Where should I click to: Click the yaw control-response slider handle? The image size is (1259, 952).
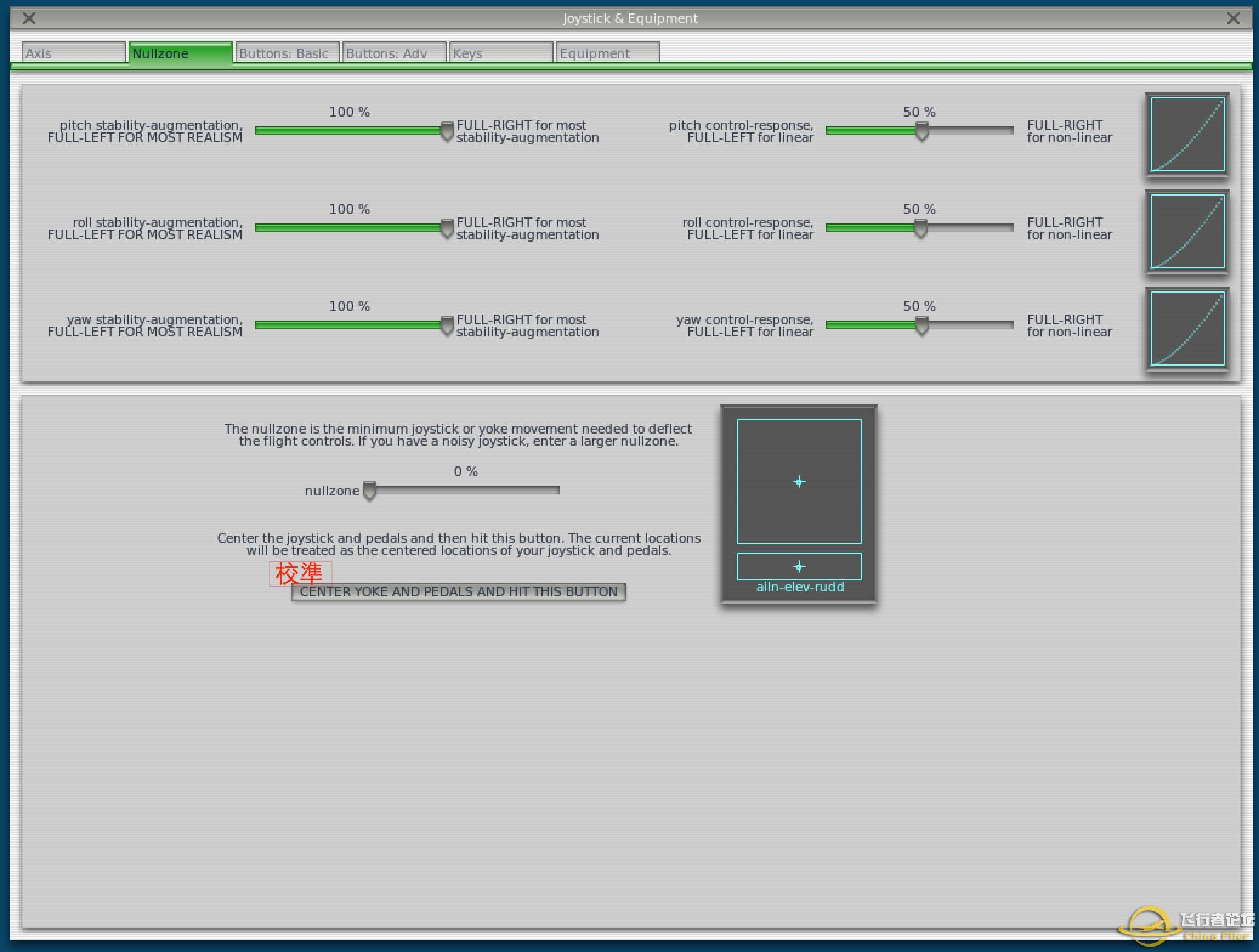click(921, 326)
